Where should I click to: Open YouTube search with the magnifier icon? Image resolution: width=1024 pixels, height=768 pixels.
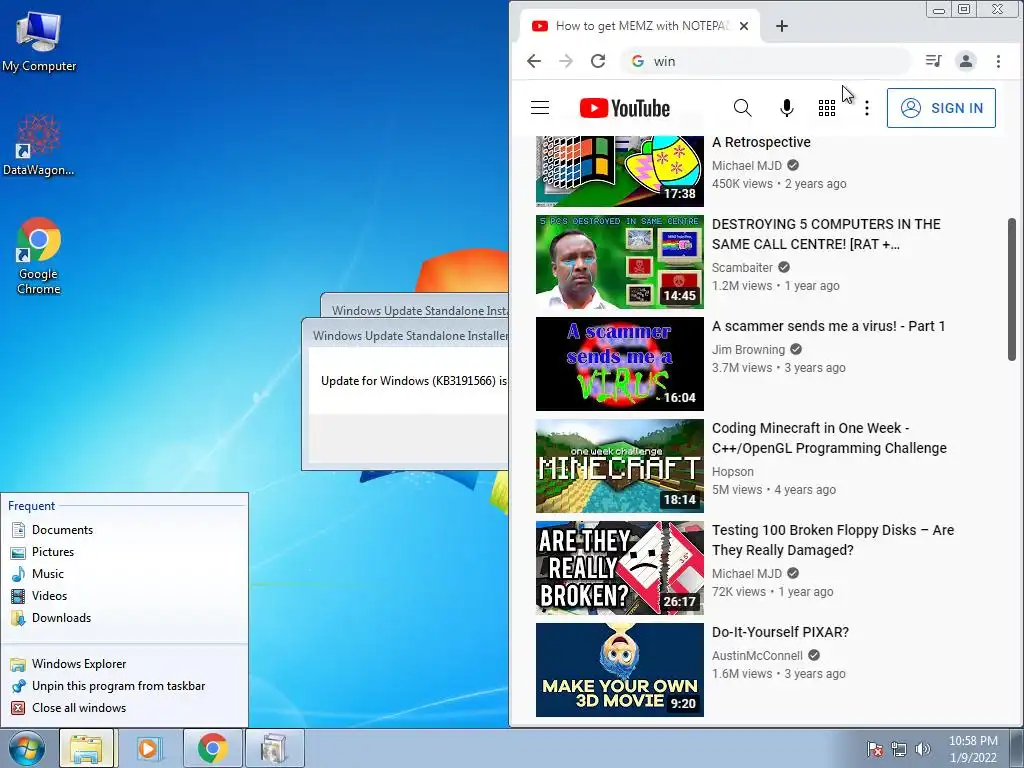click(x=743, y=108)
